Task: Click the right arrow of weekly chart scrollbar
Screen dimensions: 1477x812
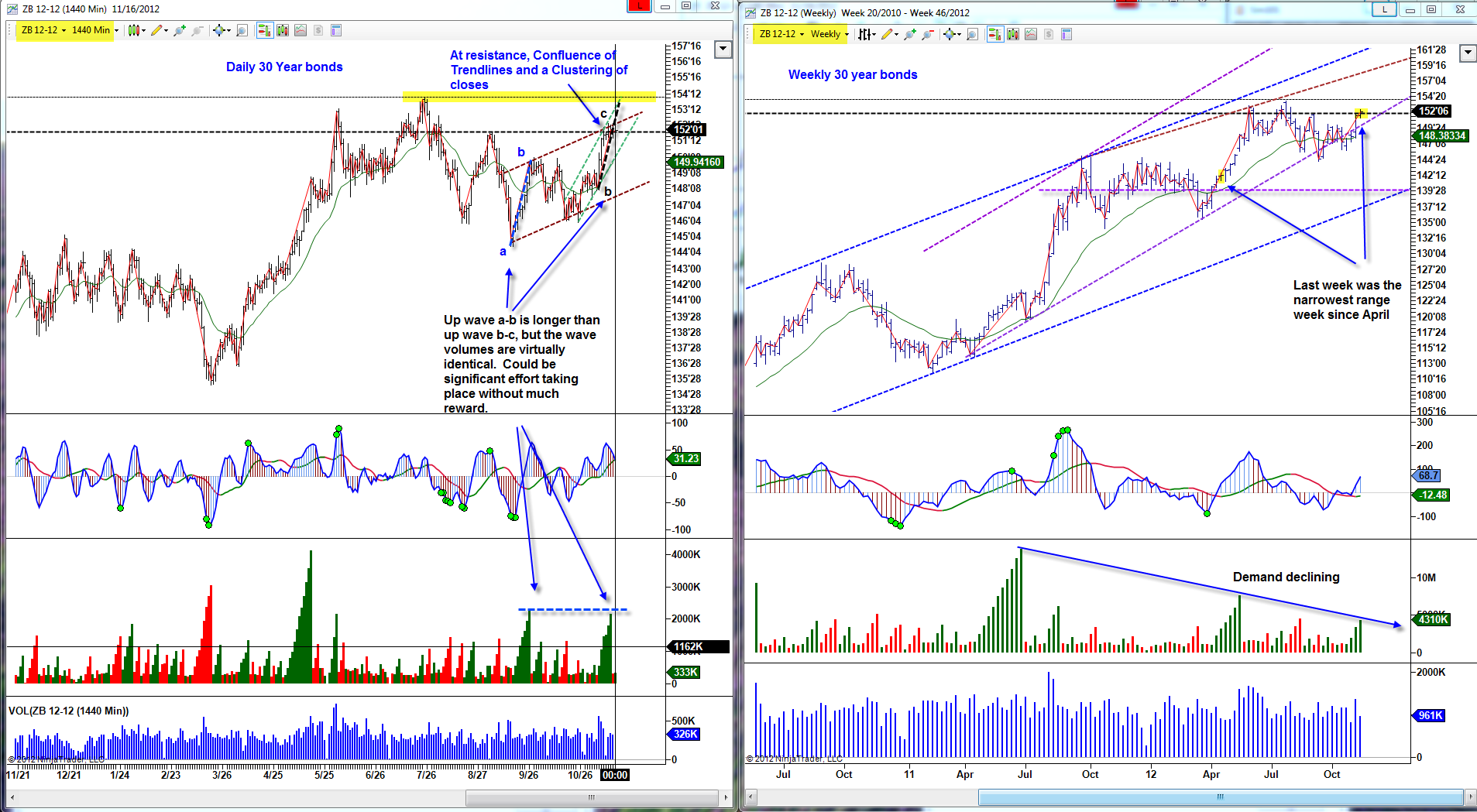Action: pos(1470,797)
